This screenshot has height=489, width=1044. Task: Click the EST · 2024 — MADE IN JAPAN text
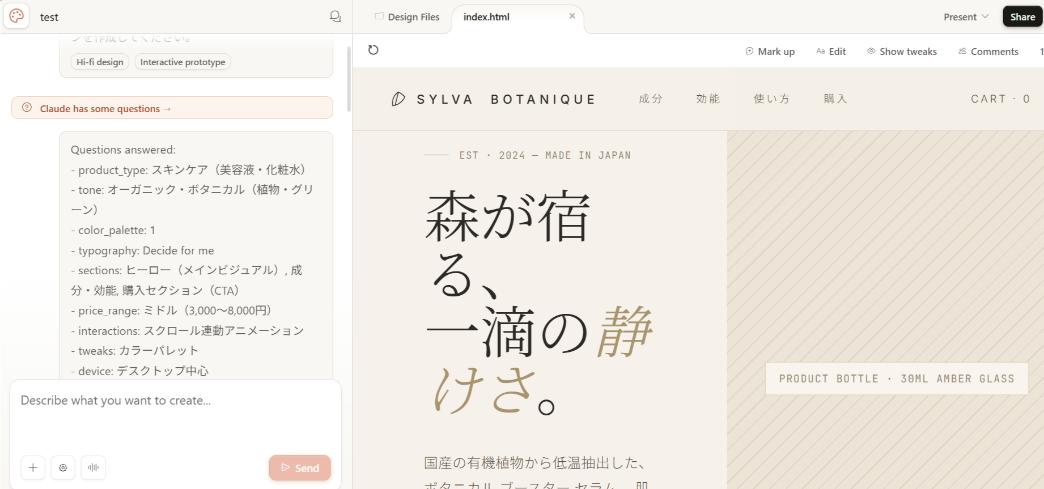545,155
